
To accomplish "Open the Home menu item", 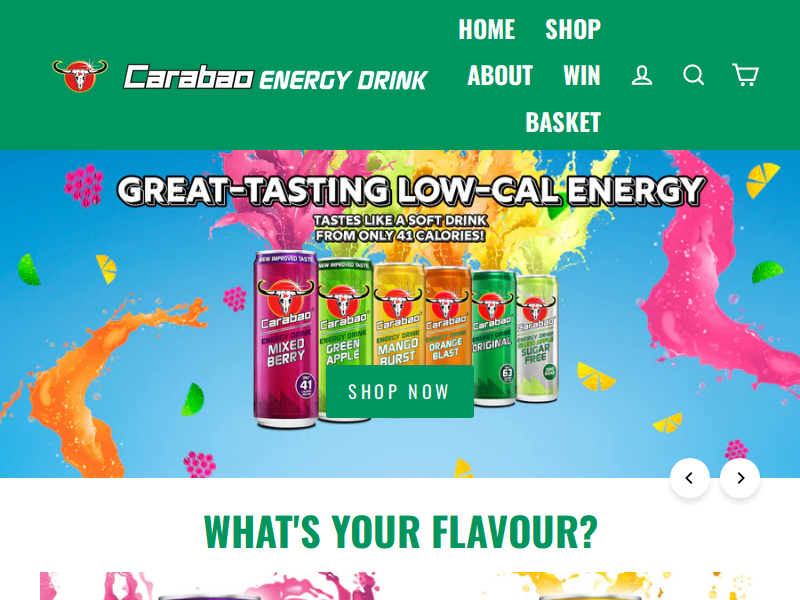I will coord(487,29).
